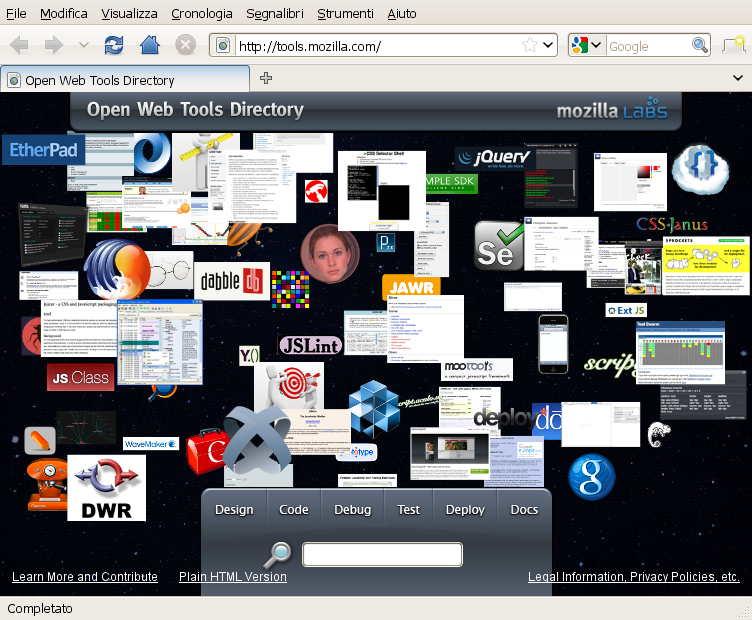Screen dimensions: 752x620
Task: Reload the page with the refresh icon
Action: (114, 46)
